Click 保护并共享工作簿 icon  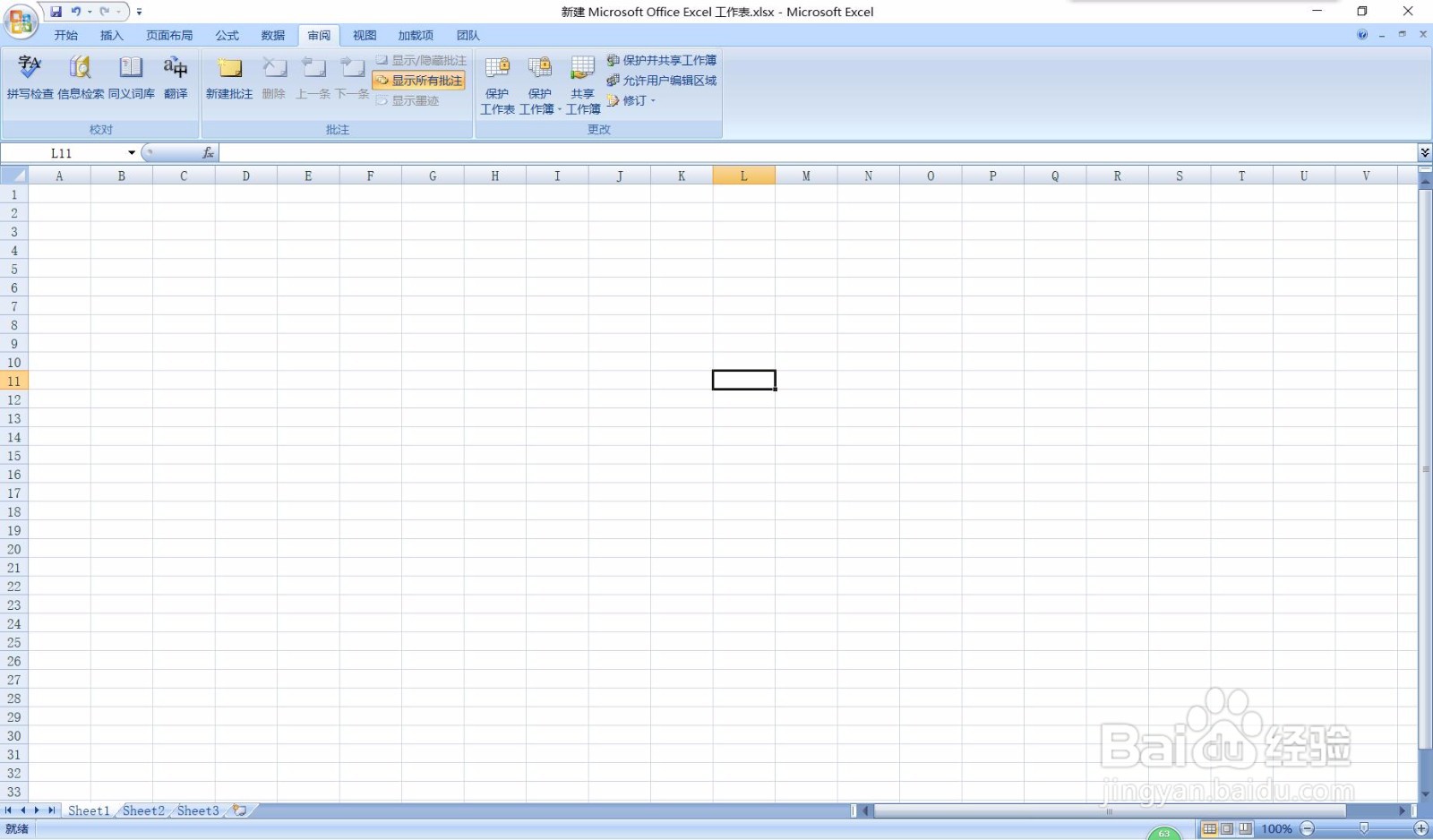(x=664, y=60)
